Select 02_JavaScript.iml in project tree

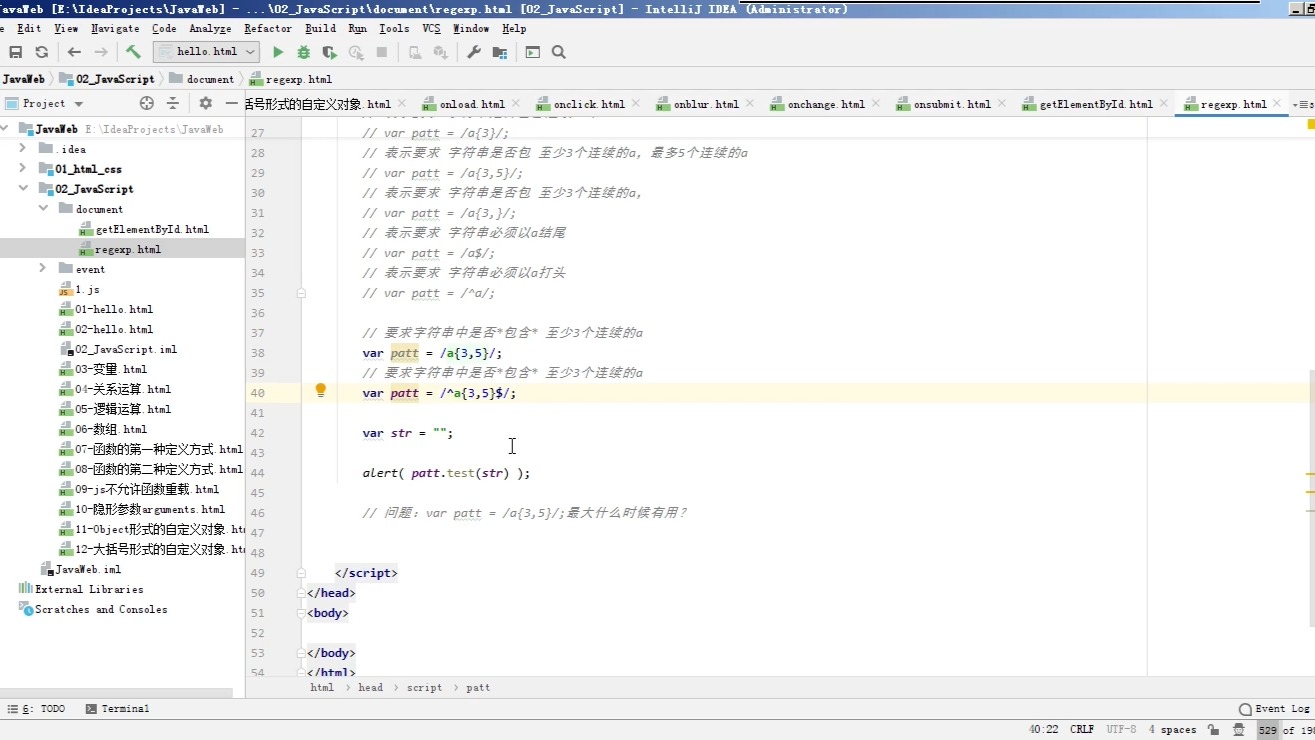click(x=126, y=349)
